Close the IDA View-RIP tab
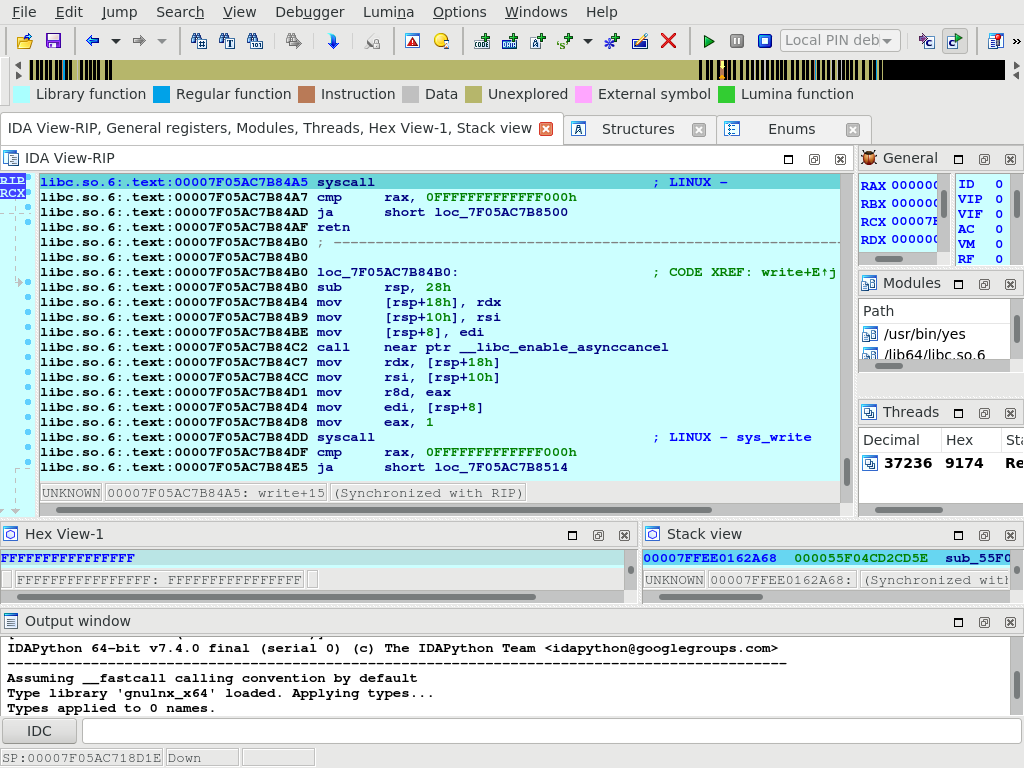Viewport: 1024px width, 768px height. (x=546, y=129)
